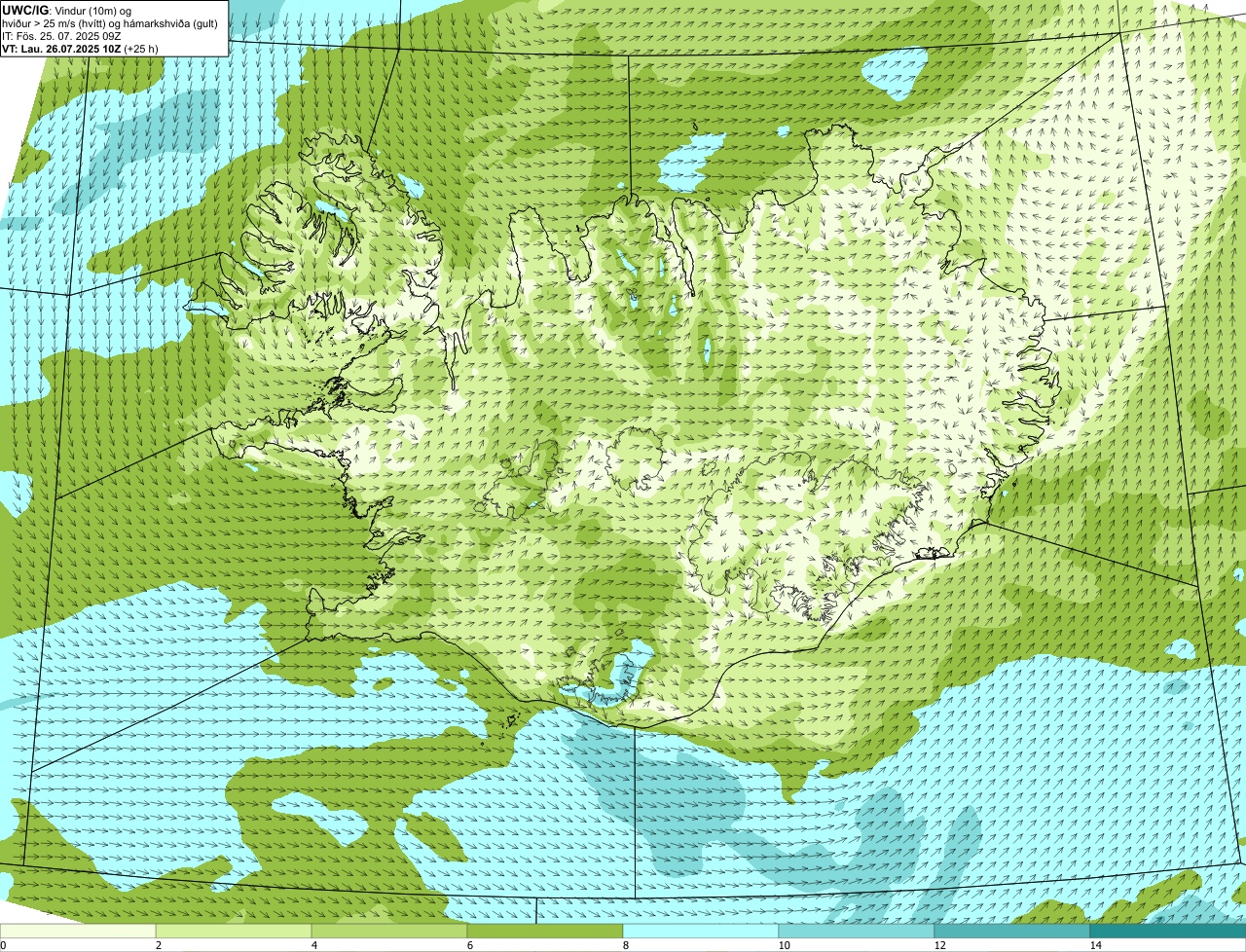The image size is (1246, 952).
Task: Click the legend scale label '0'
Action: [3, 945]
